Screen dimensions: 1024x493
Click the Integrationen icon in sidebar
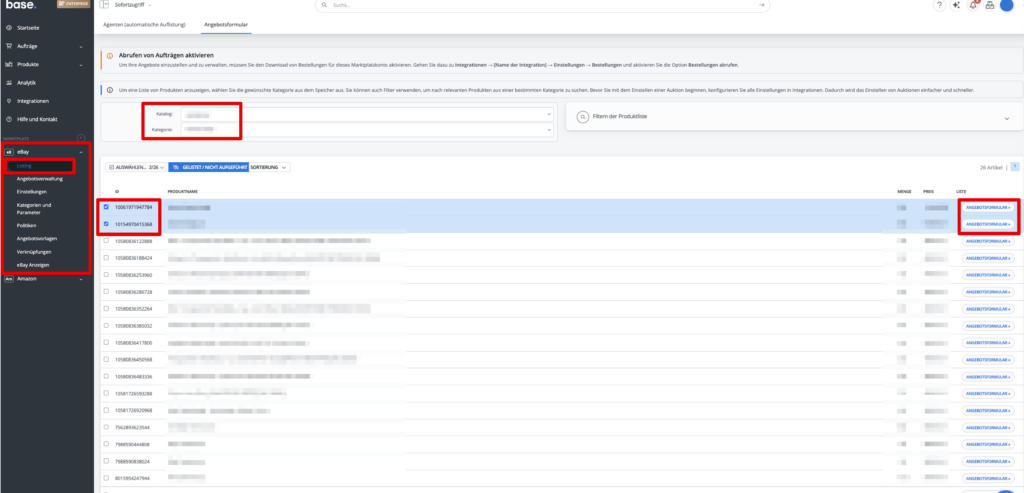pos(9,101)
